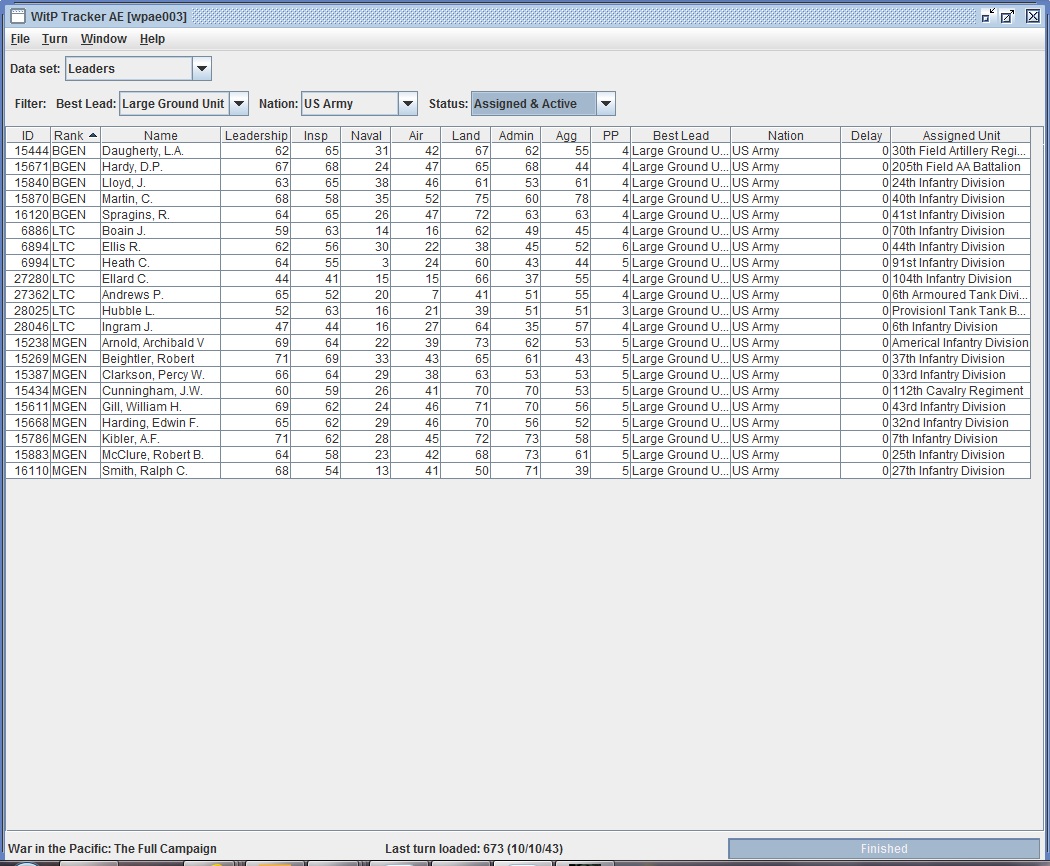
Task: Click the 6th Armoured Tank Divi... cell
Action: pyautogui.click(x=960, y=295)
